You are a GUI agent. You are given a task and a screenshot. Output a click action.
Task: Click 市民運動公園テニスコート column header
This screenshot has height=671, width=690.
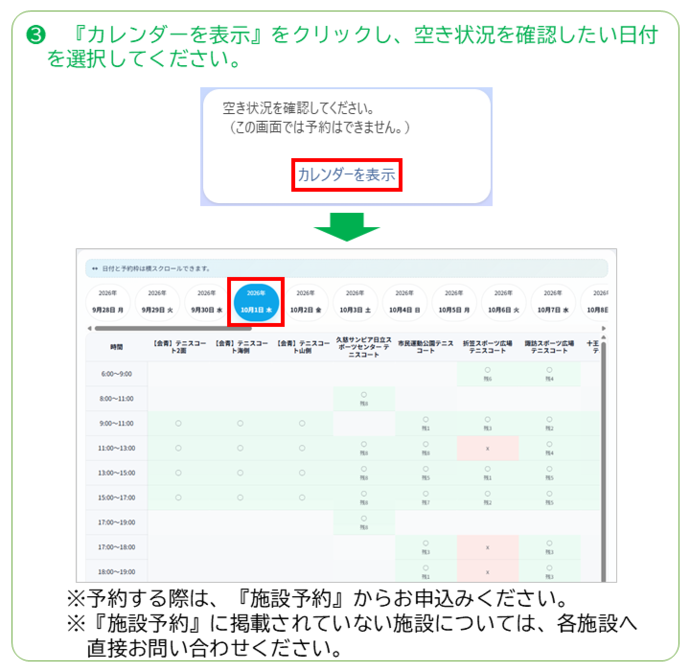tap(426, 347)
